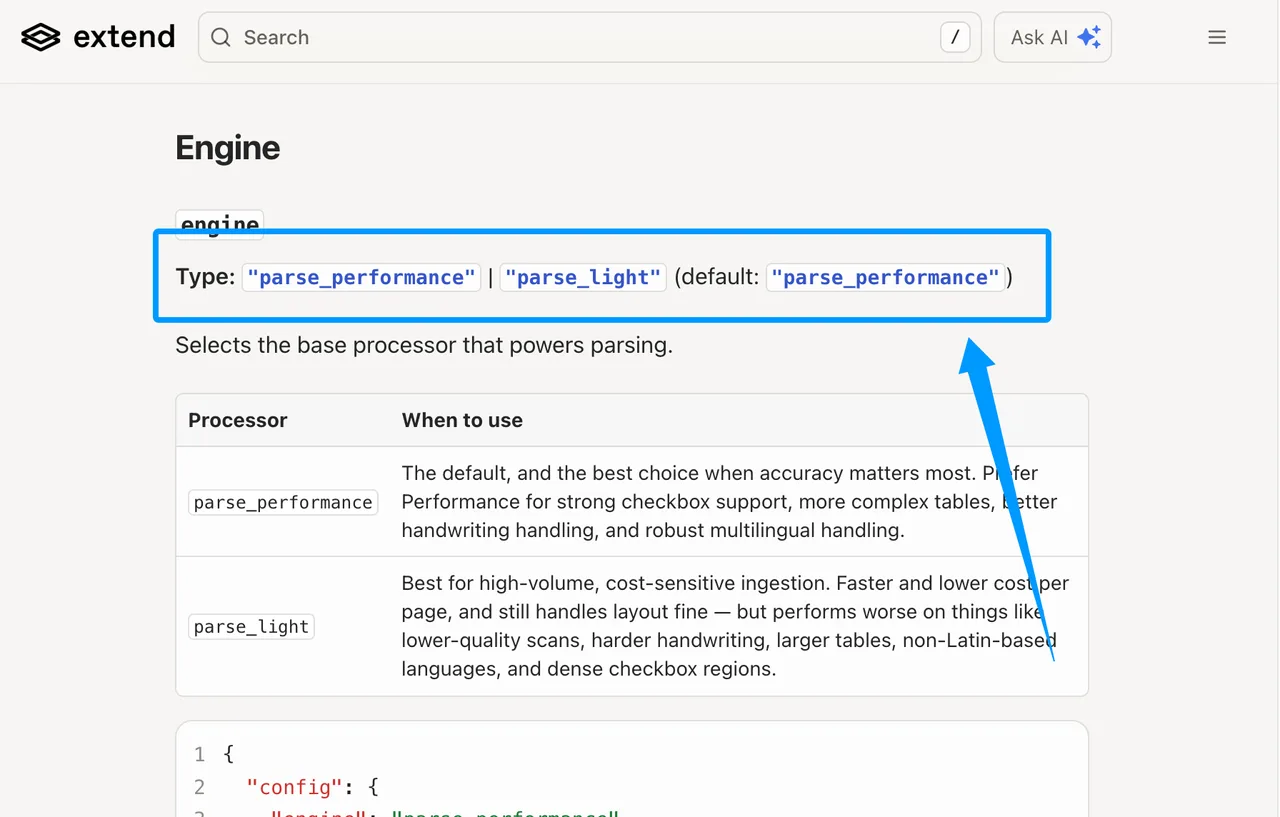Click the Ask AI sparkle icon
This screenshot has width=1280, height=817.
(x=1089, y=38)
